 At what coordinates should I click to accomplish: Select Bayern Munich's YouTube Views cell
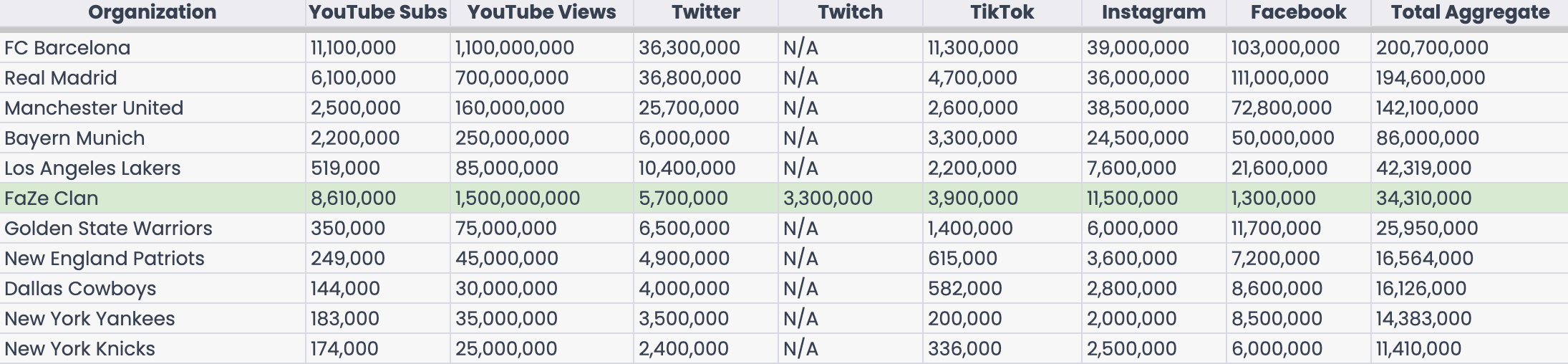click(512, 138)
